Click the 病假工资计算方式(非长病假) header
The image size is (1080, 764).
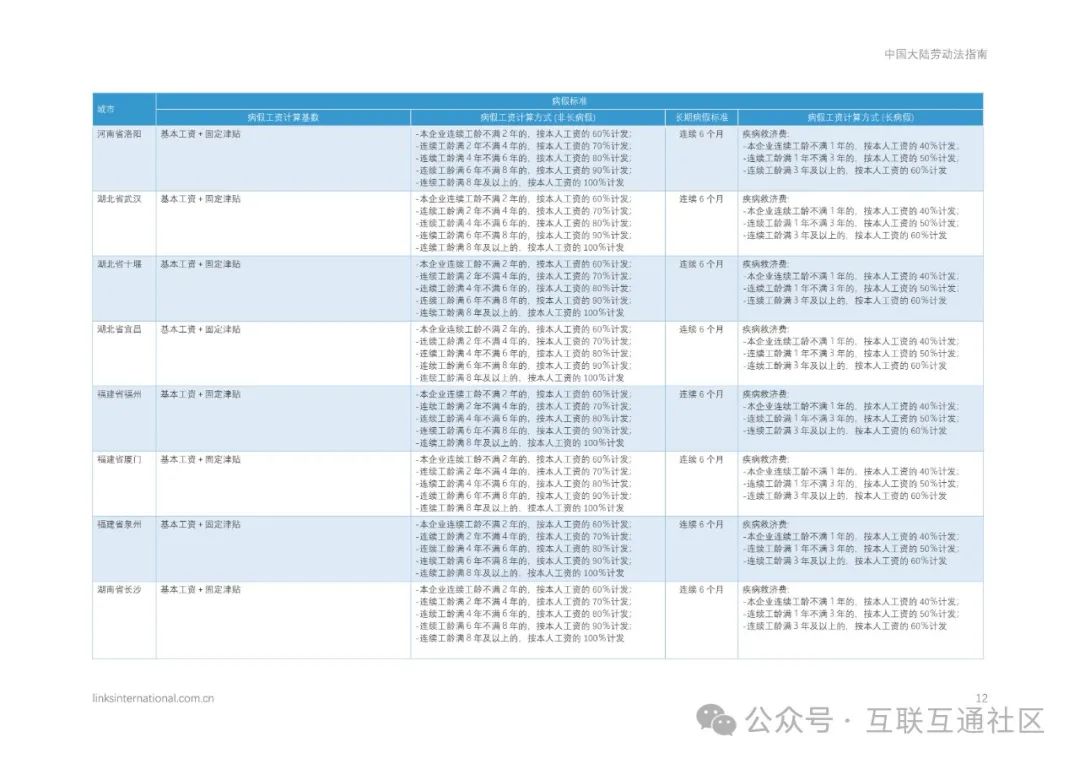pos(538,118)
